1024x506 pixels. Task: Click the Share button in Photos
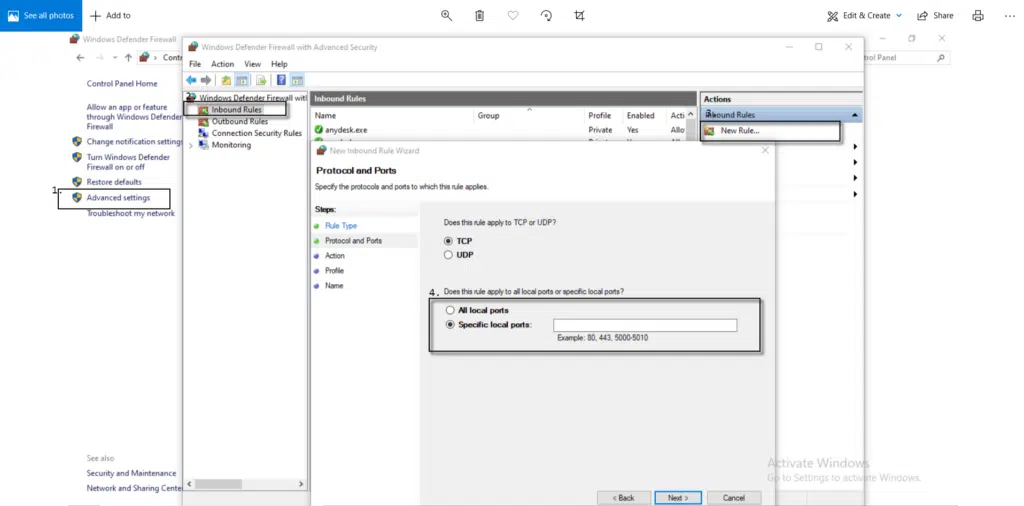pyautogui.click(x=935, y=16)
